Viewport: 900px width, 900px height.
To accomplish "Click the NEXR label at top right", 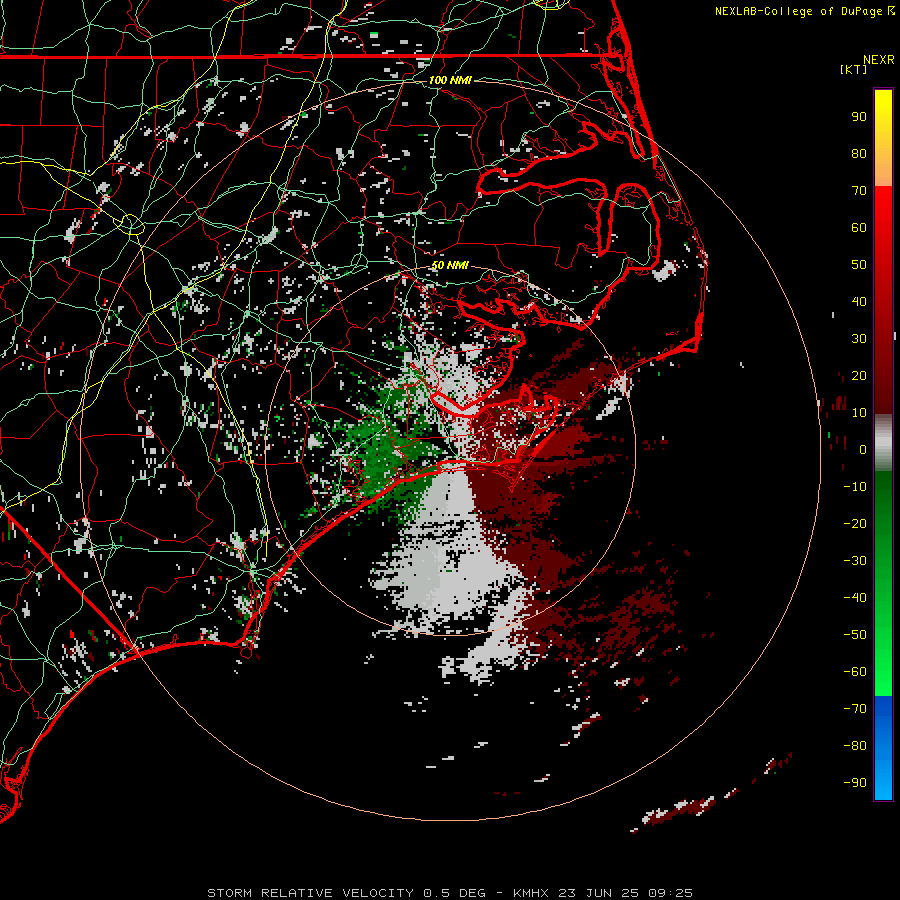I will pos(879,60).
